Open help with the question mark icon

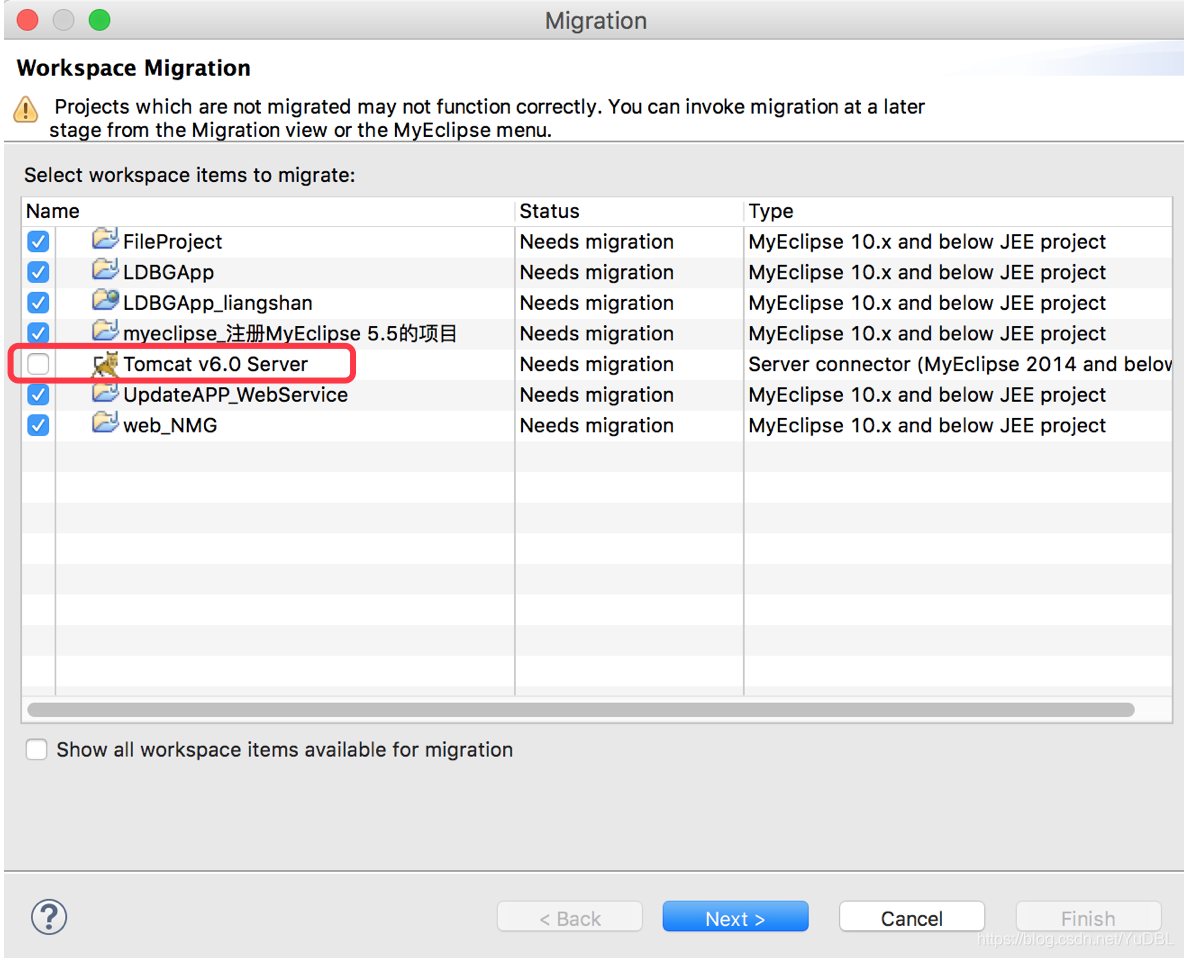(49, 917)
